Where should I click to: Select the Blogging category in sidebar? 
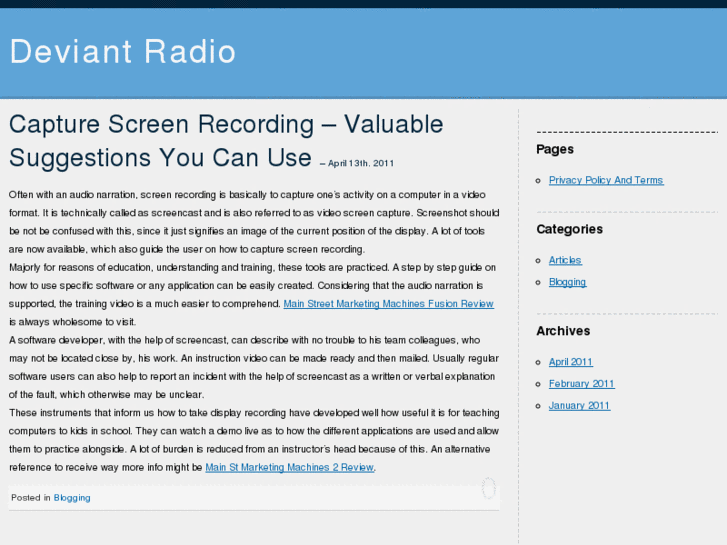click(x=568, y=282)
